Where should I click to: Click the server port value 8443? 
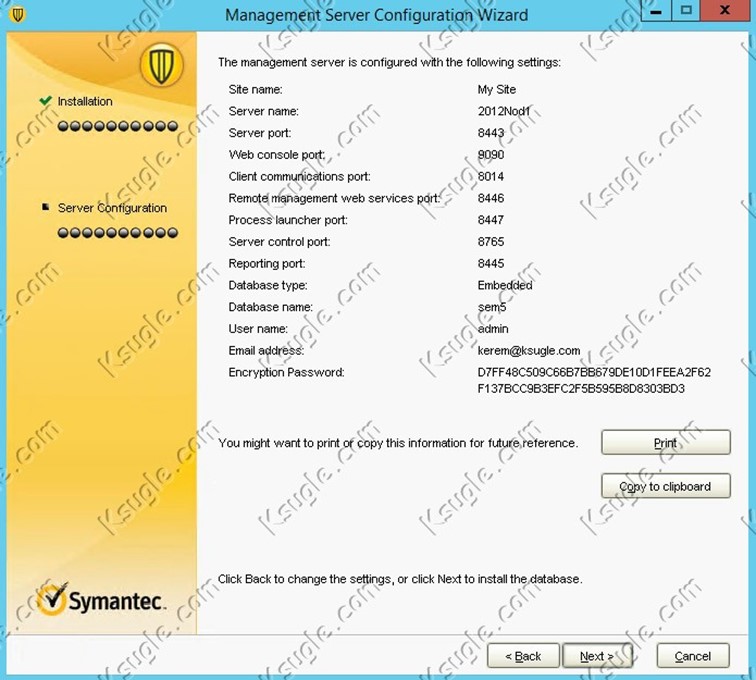tap(491, 133)
